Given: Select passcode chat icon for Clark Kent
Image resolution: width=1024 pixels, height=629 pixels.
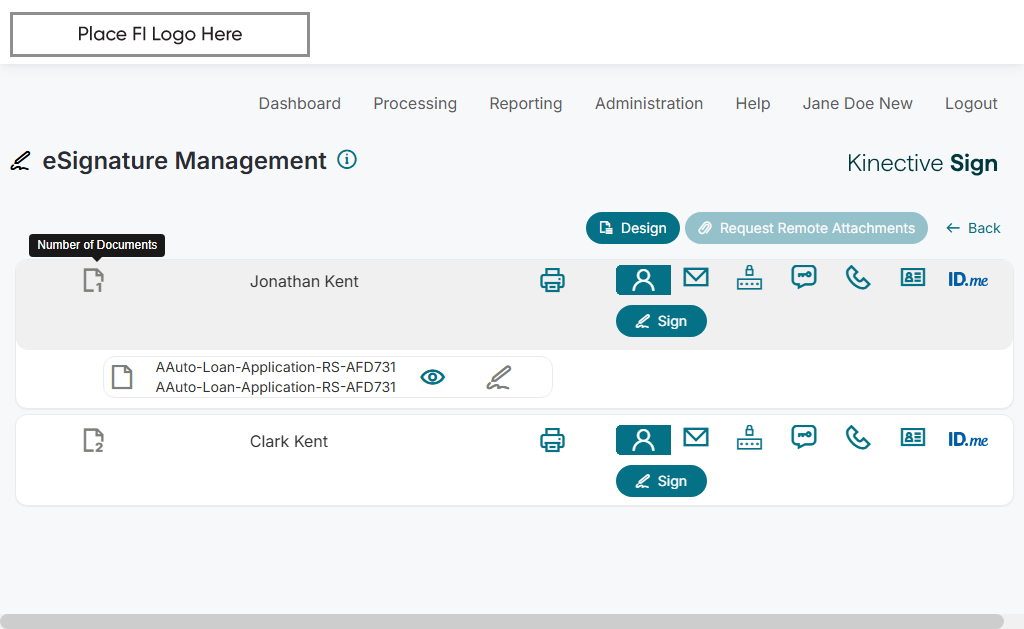Looking at the screenshot, I should point(804,438).
